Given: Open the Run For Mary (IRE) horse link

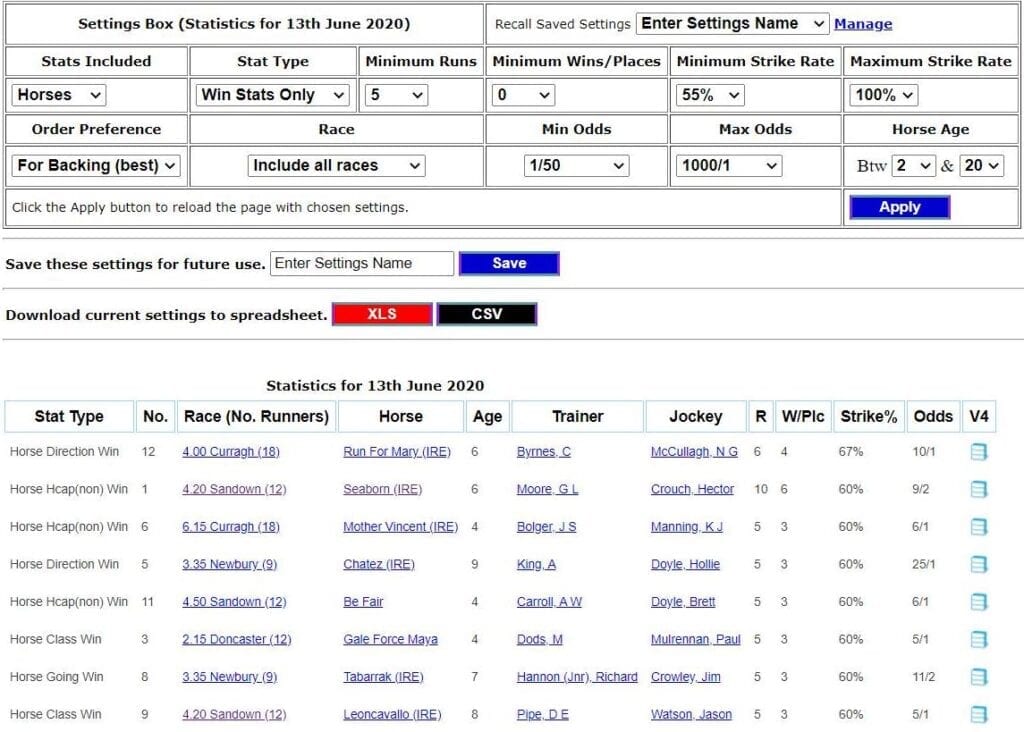Looking at the screenshot, I should (x=396, y=452).
